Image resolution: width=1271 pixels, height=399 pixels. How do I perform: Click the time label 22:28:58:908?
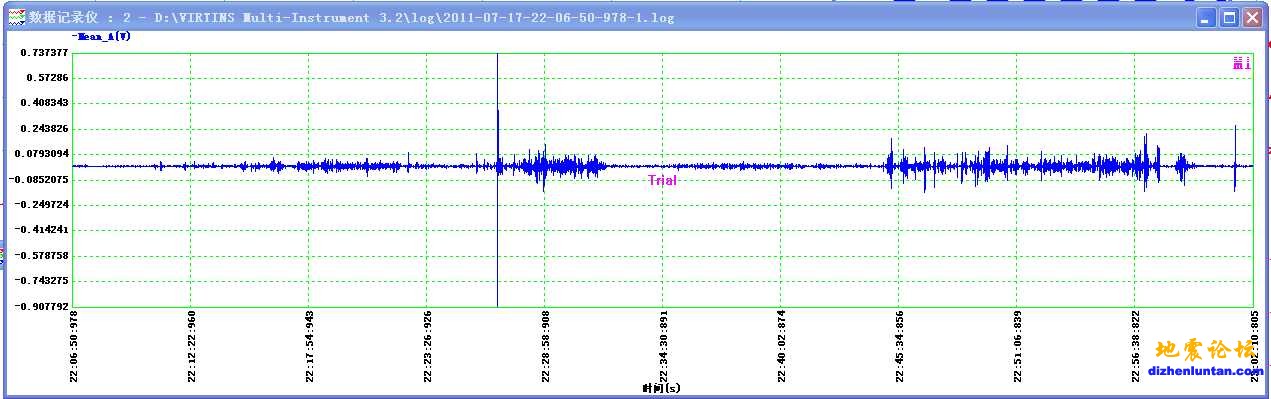pyautogui.click(x=546, y=346)
